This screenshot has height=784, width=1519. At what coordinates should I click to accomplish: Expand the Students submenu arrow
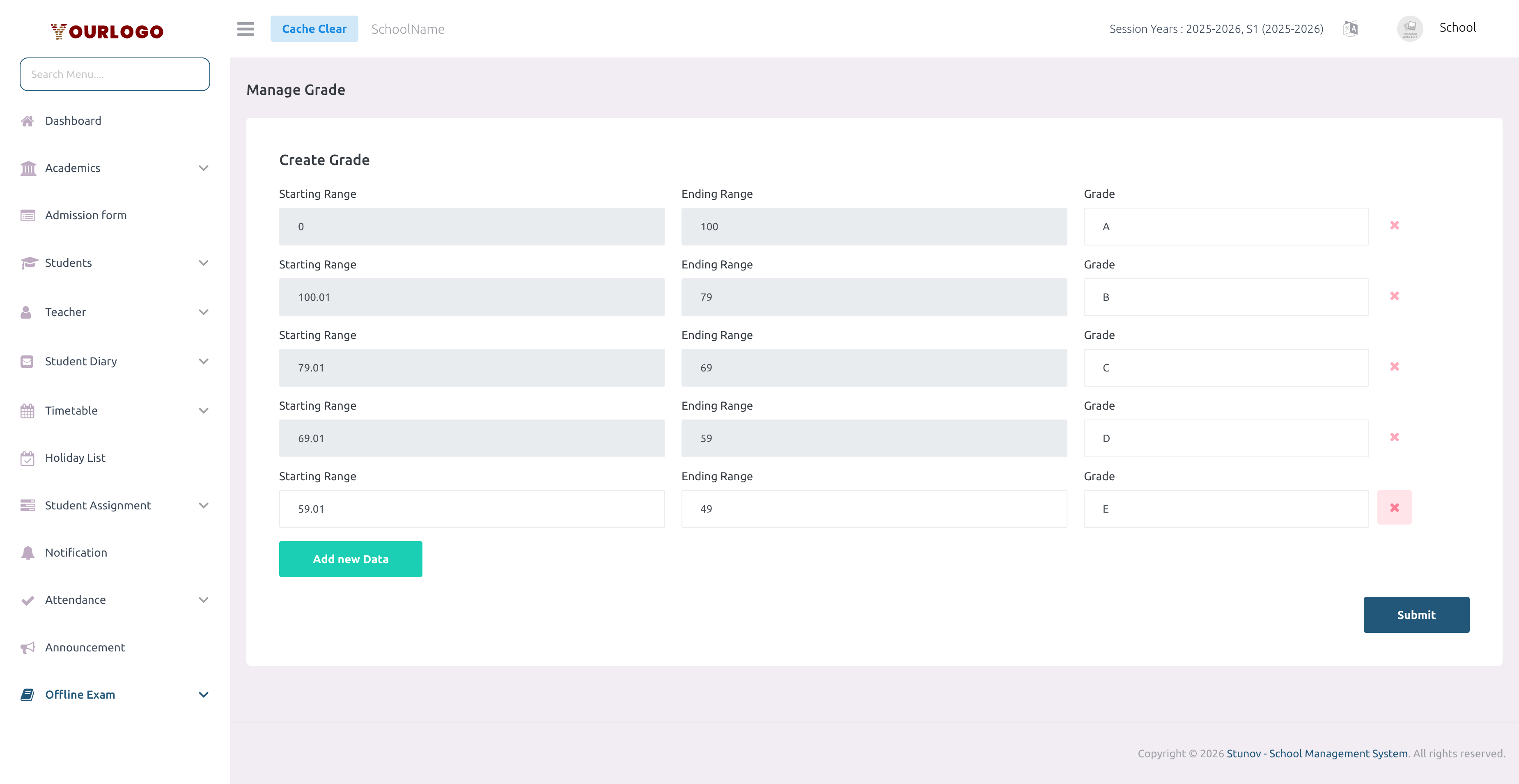[204, 263]
